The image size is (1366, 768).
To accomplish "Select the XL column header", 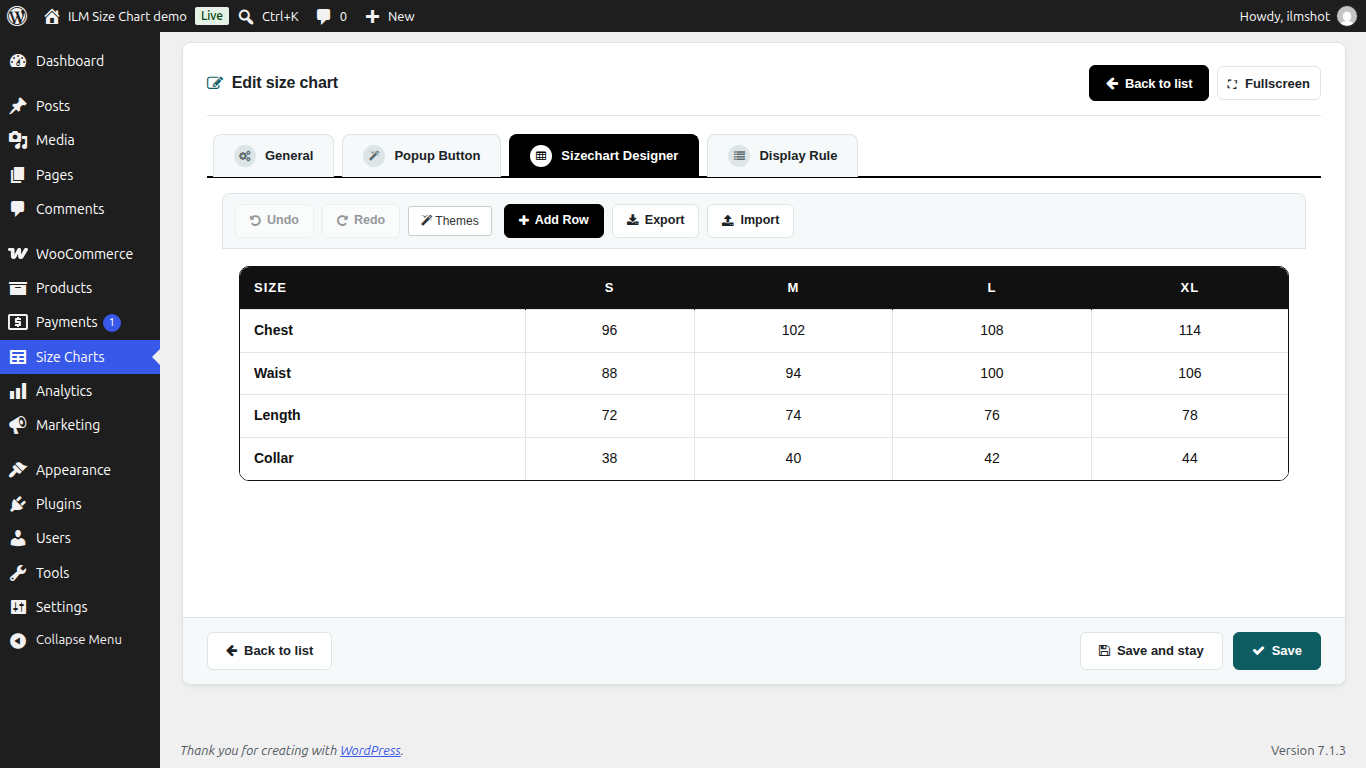I will (x=1189, y=288).
